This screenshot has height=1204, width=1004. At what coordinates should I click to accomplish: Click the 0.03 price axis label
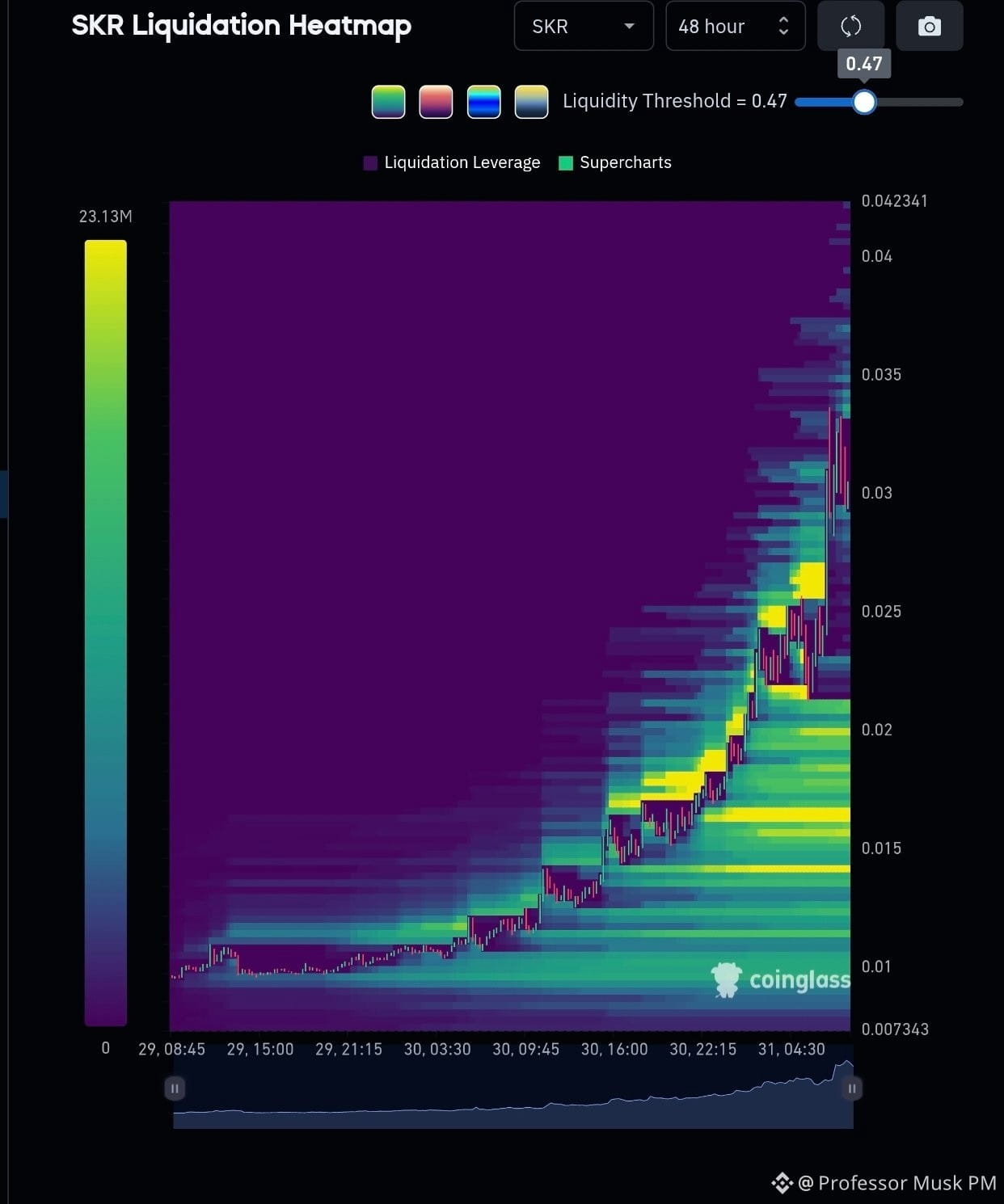[877, 493]
